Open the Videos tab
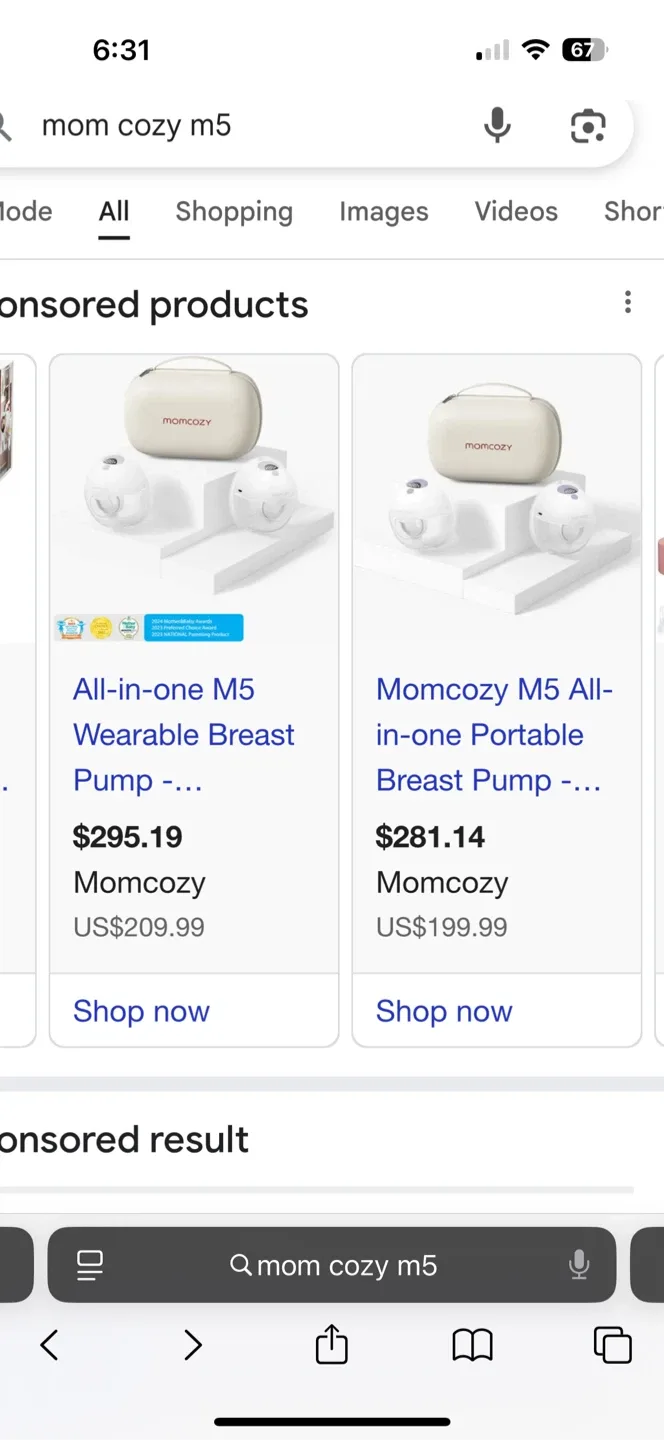The height and width of the screenshot is (1440, 664). [x=516, y=211]
